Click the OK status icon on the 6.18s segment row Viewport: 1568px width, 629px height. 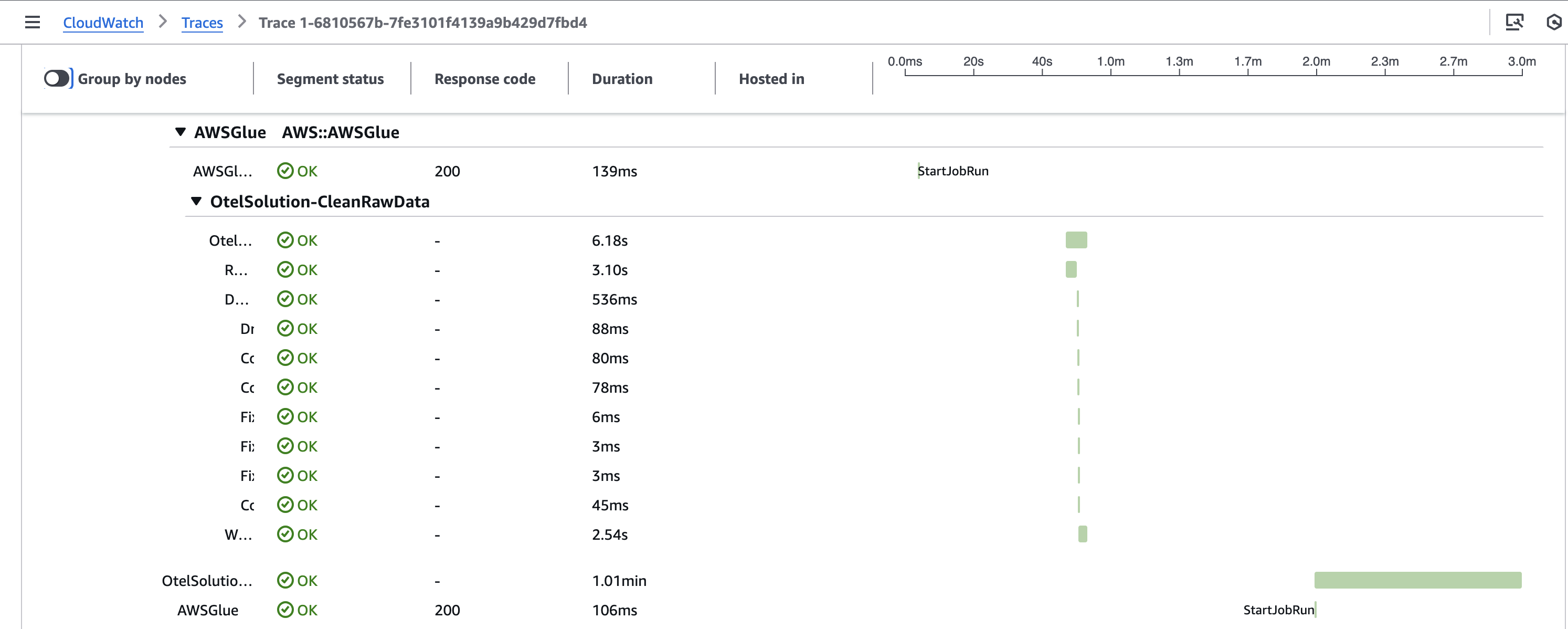pos(285,240)
